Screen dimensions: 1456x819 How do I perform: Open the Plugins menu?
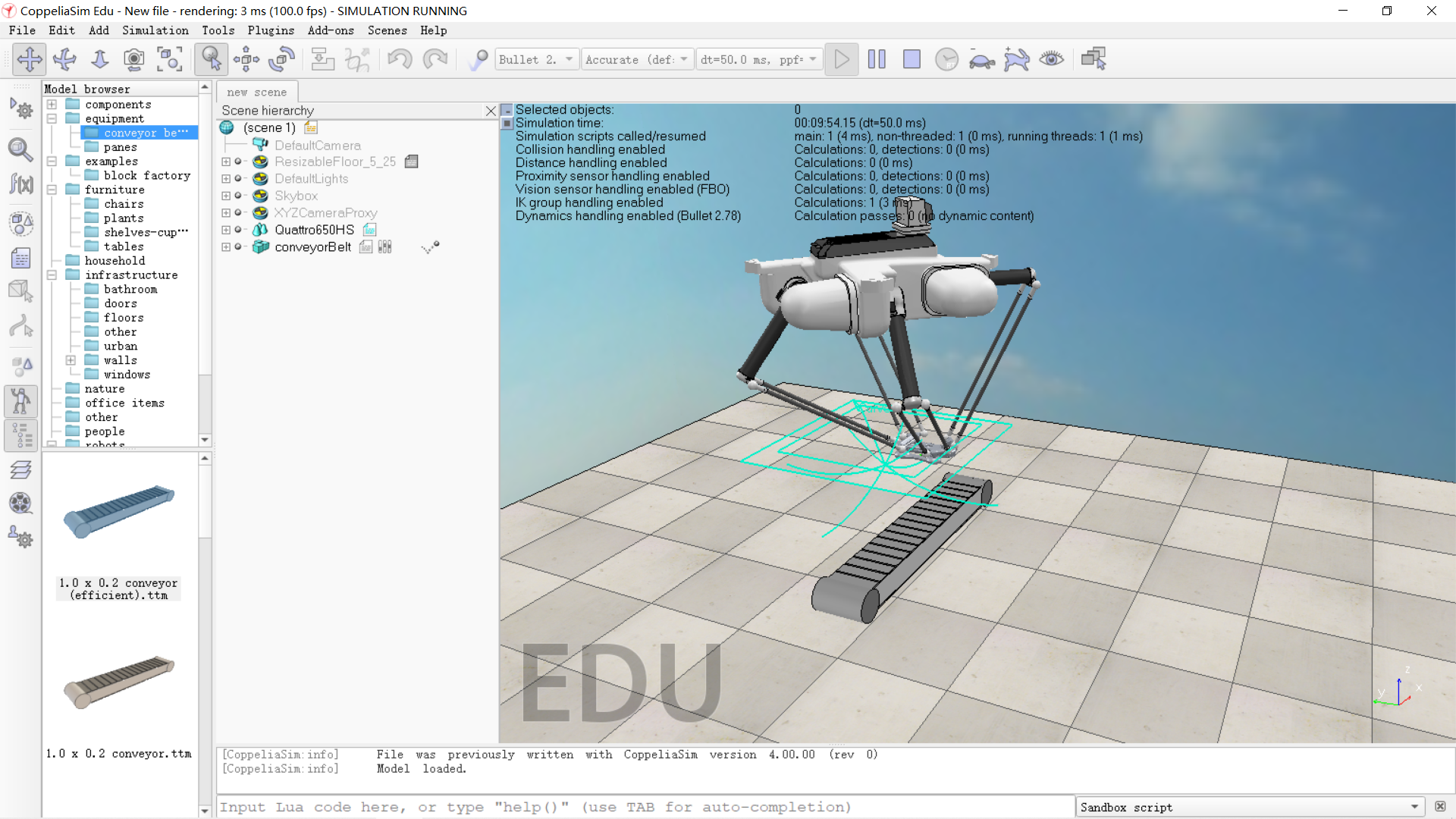pos(270,30)
